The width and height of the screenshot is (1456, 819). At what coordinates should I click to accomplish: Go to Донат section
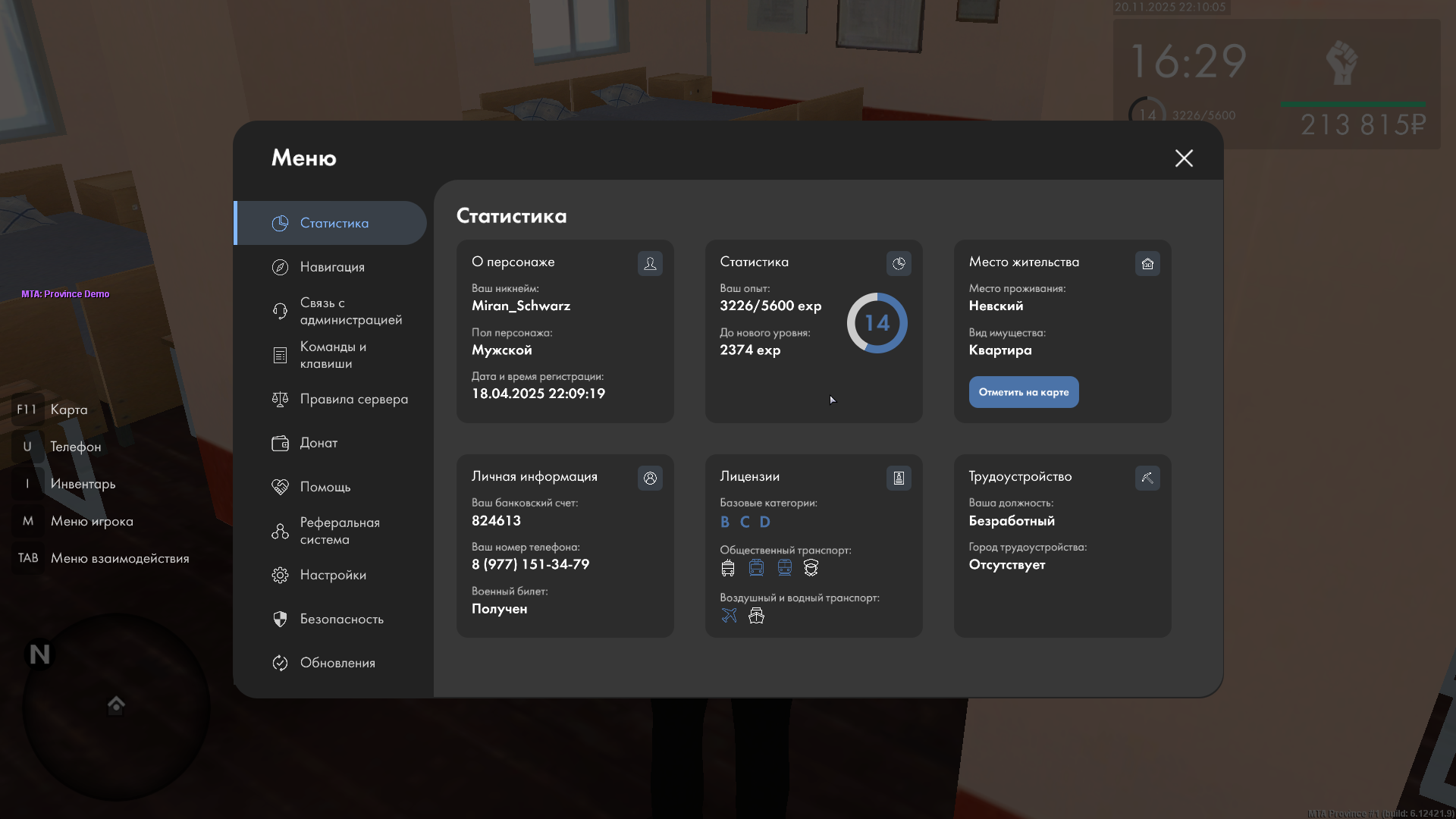[x=318, y=443]
